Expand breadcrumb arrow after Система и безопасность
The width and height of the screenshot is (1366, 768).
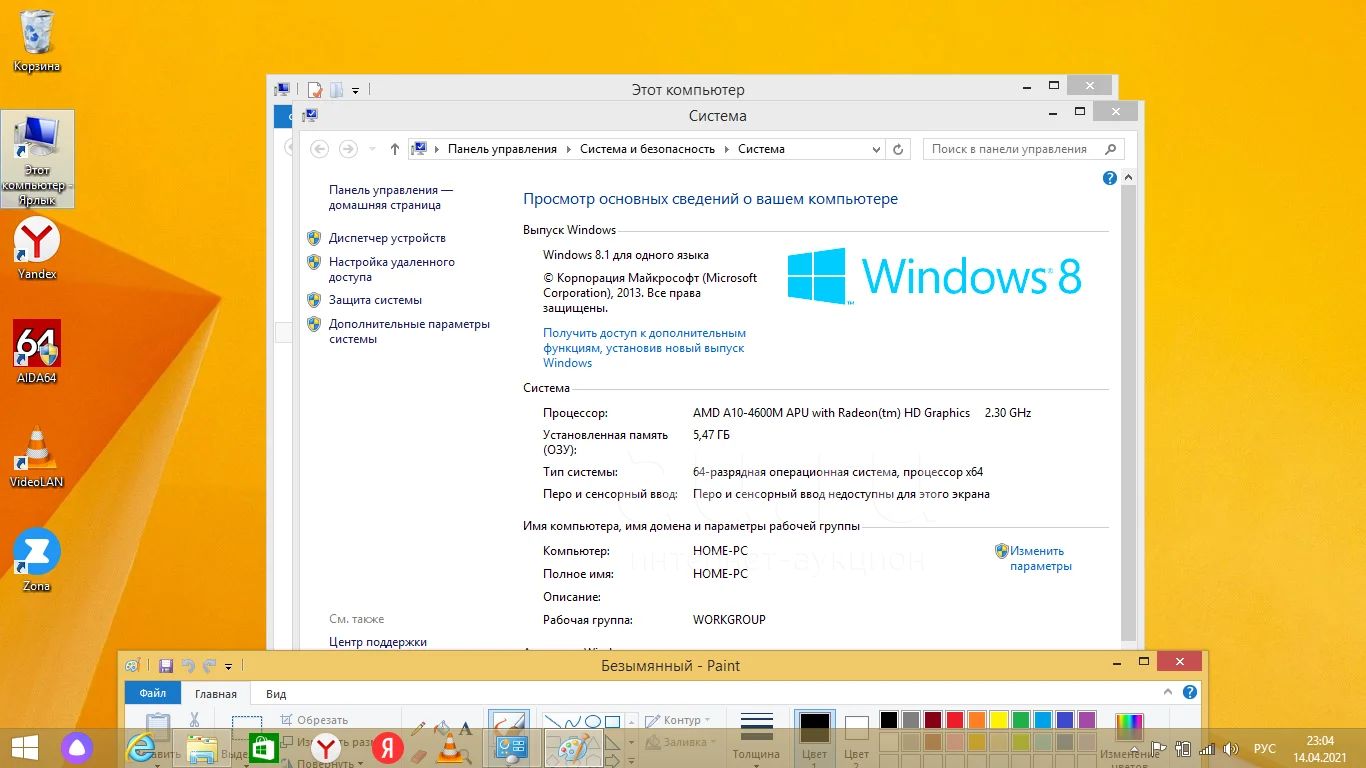pyautogui.click(x=726, y=149)
